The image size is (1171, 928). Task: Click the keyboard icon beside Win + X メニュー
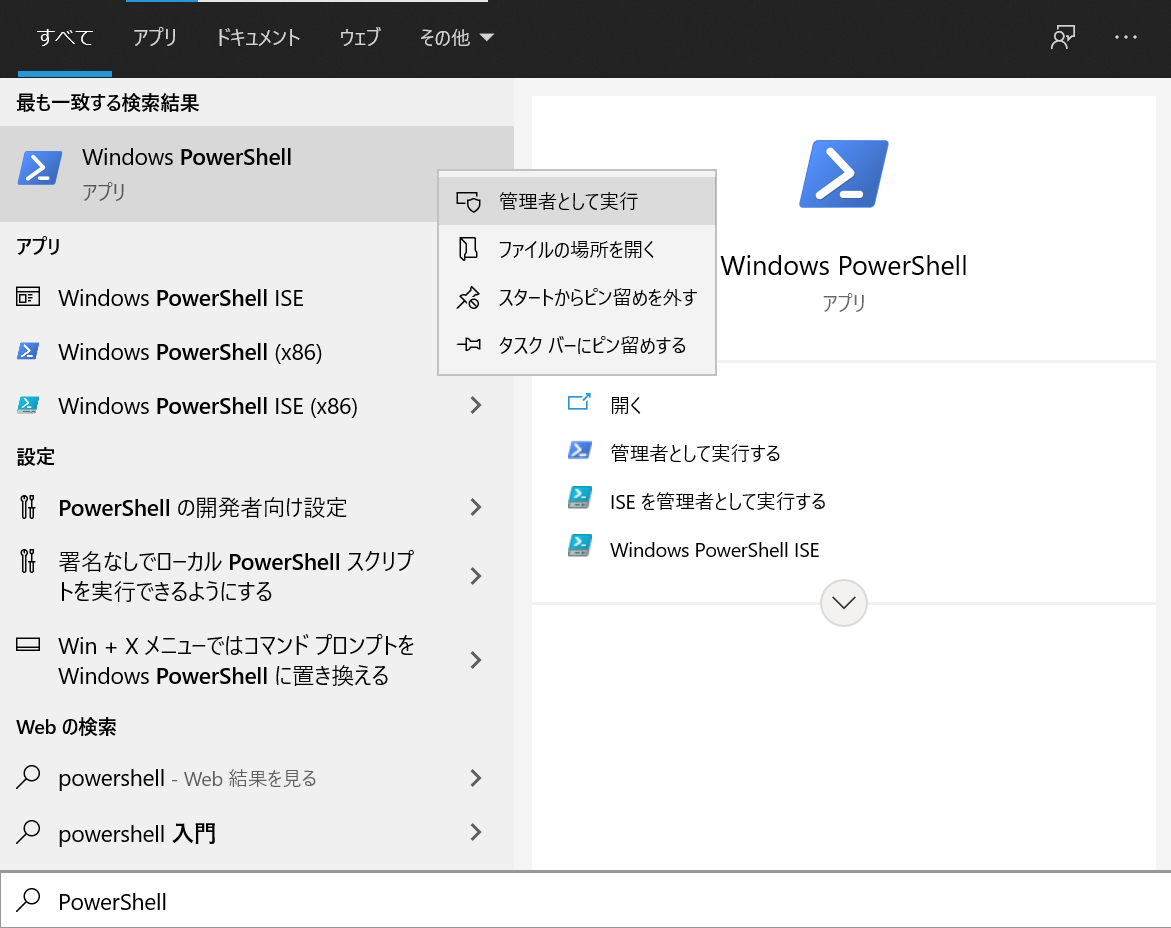(x=28, y=644)
